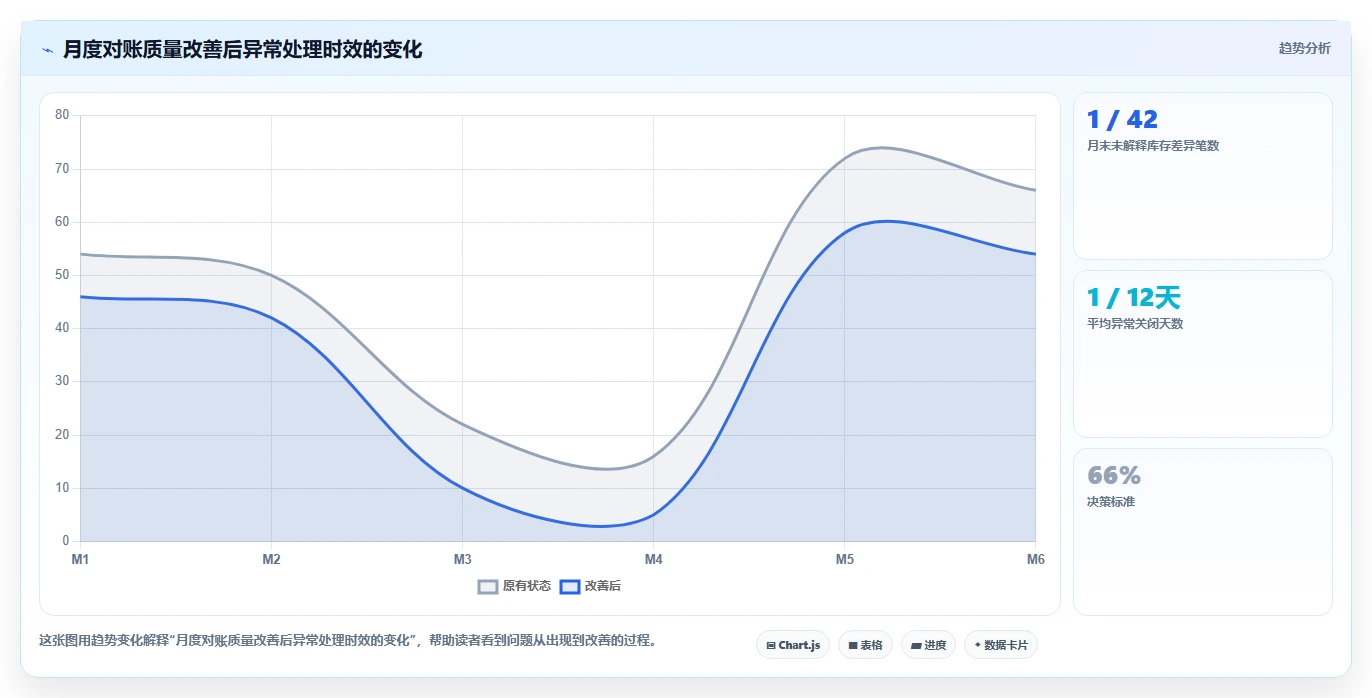Click the 决策标准 label

1111,501
